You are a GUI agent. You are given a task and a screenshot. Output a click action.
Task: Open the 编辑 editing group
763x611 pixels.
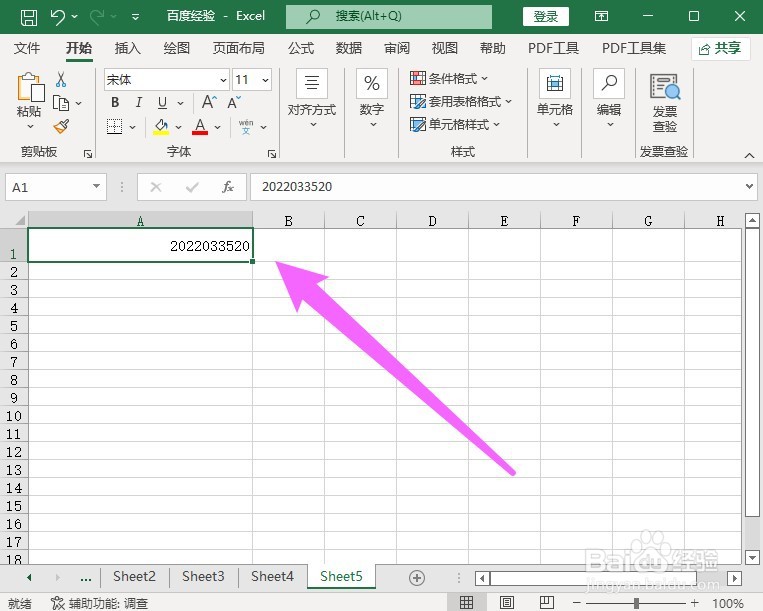(x=609, y=100)
